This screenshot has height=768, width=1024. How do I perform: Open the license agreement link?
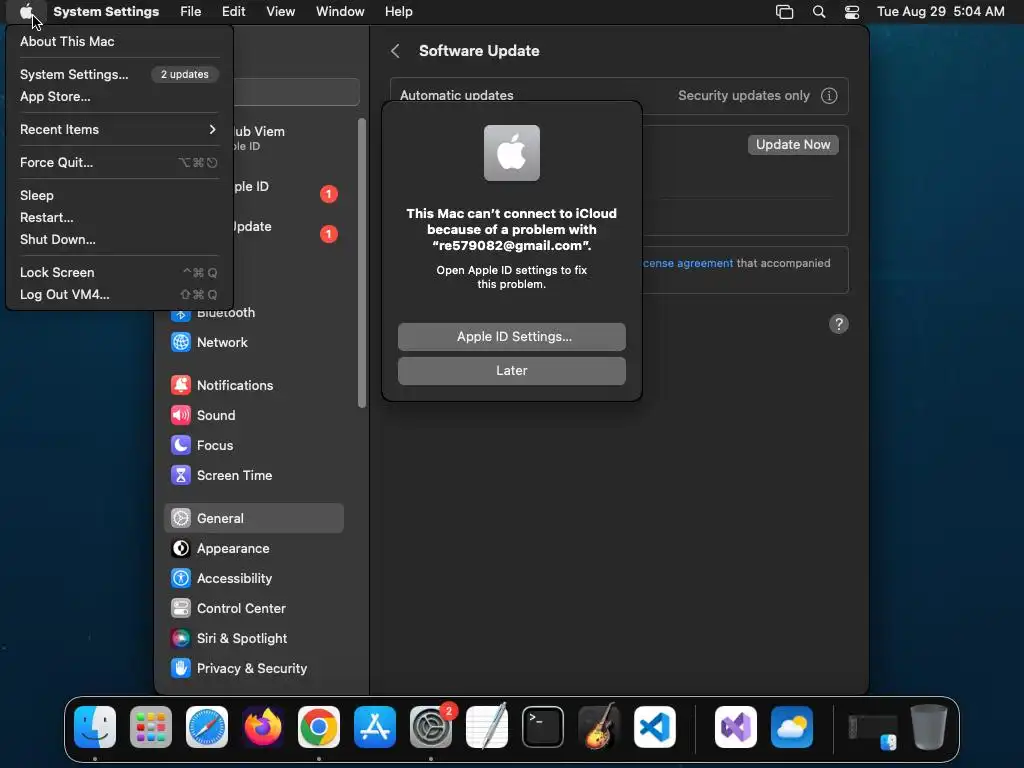click(x=688, y=263)
